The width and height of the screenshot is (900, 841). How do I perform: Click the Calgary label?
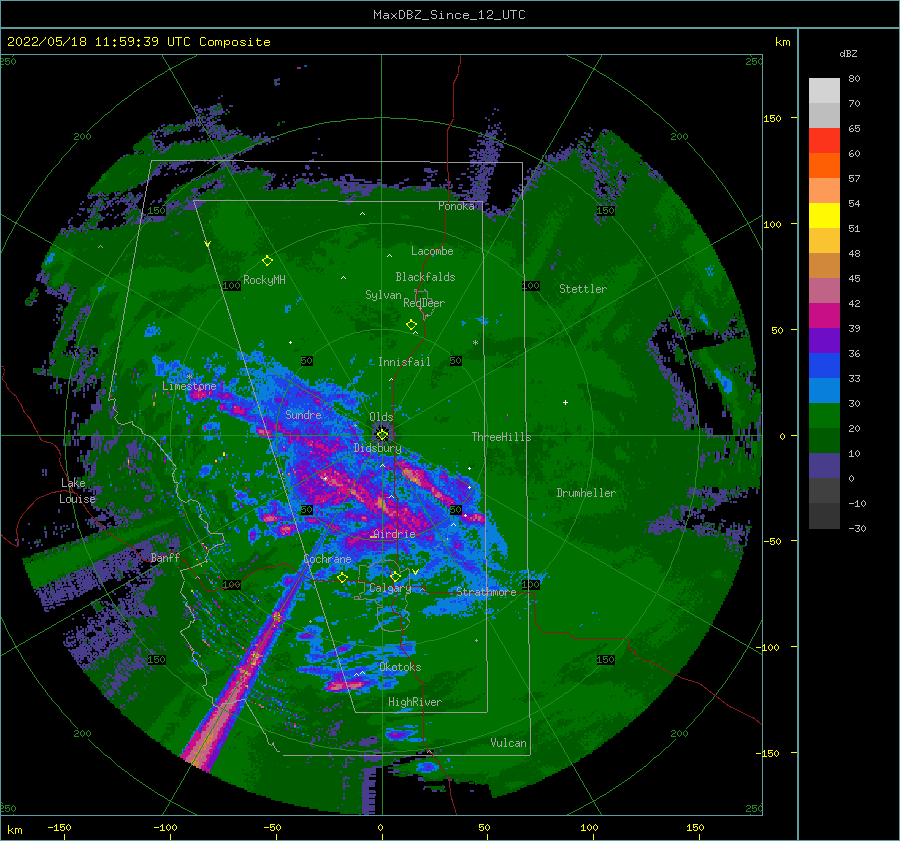click(x=390, y=588)
